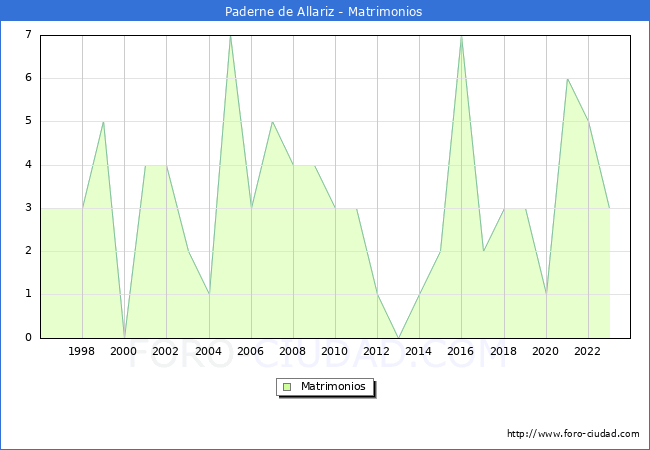This screenshot has width=650, height=450.
Task: Click the chart title 'Paderne de Allariz - Matrimonios'
Action: click(323, 11)
